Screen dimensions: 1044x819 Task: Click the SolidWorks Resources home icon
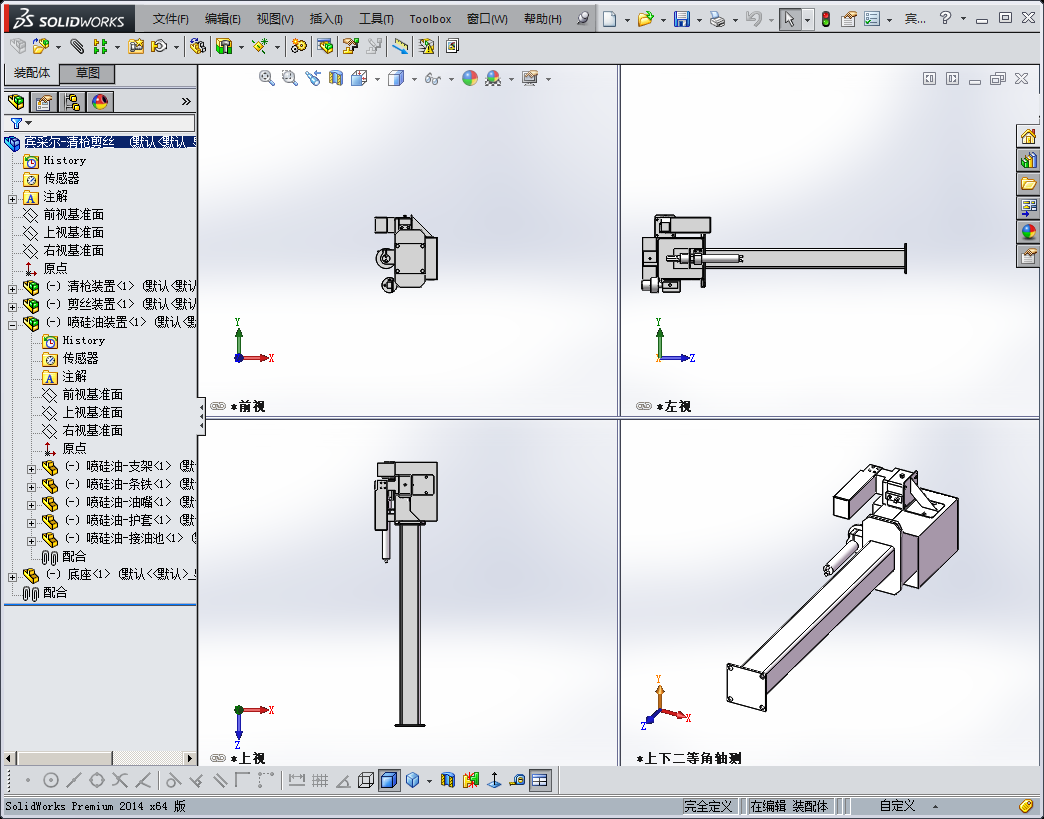coord(1029,136)
